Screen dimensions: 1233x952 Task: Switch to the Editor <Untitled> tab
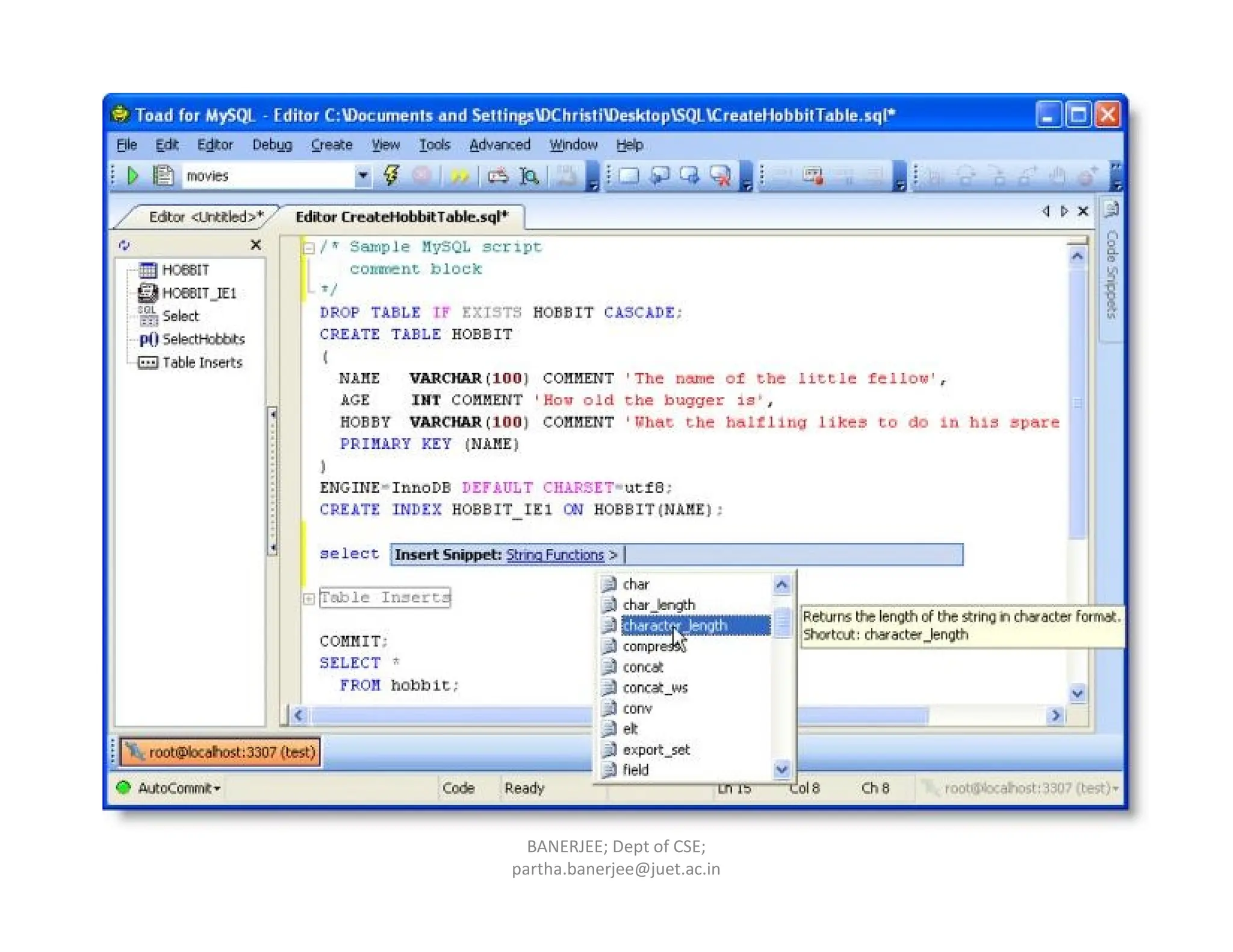pos(206,217)
